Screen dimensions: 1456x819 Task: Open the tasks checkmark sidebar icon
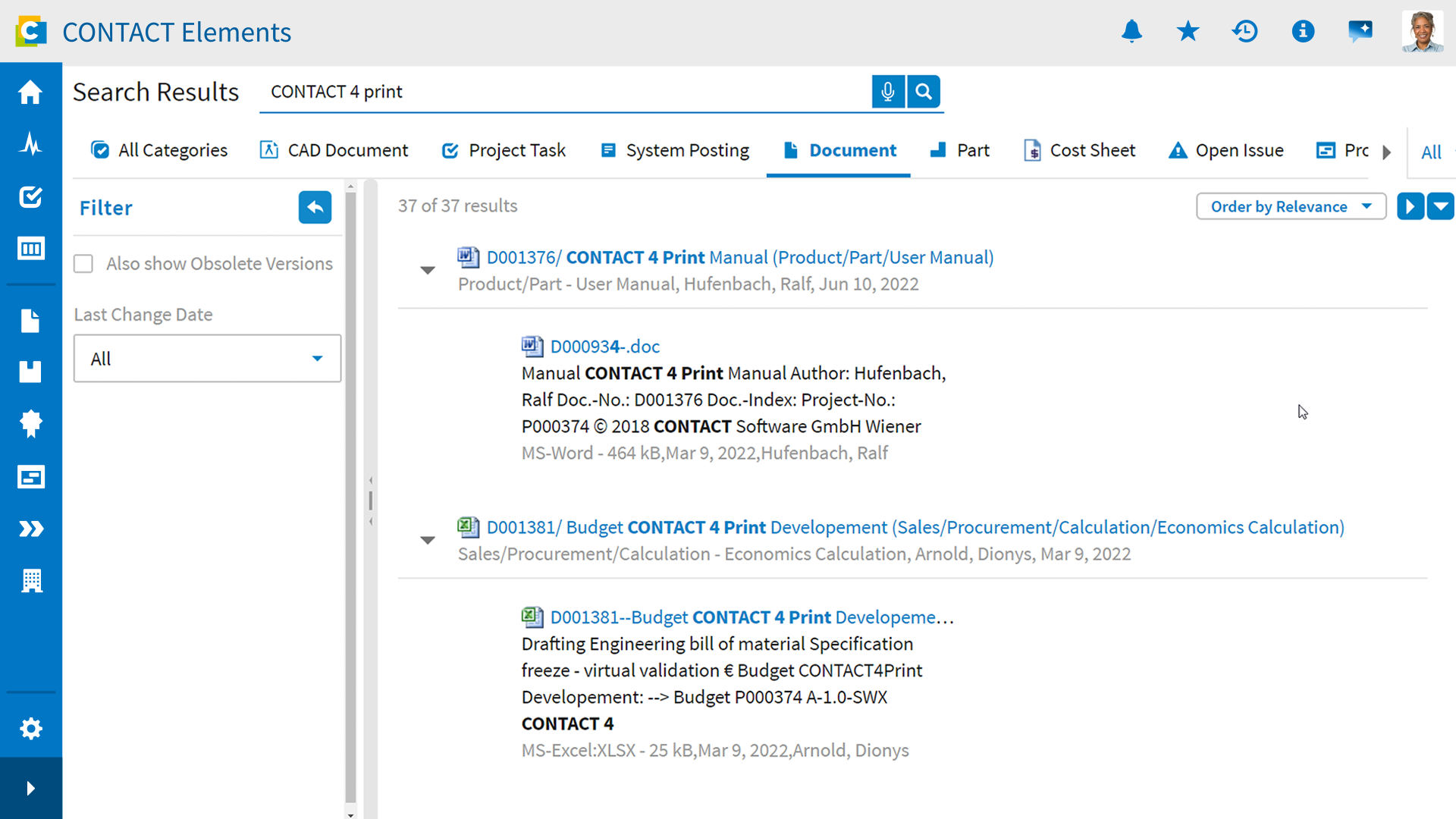(30, 197)
